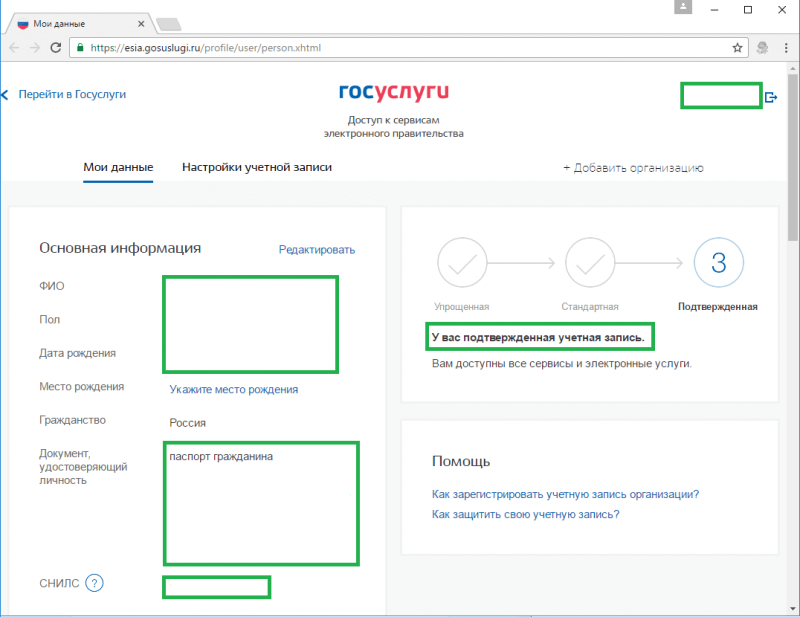
Task: Click the Укажите место рождения link
Action: (233, 390)
